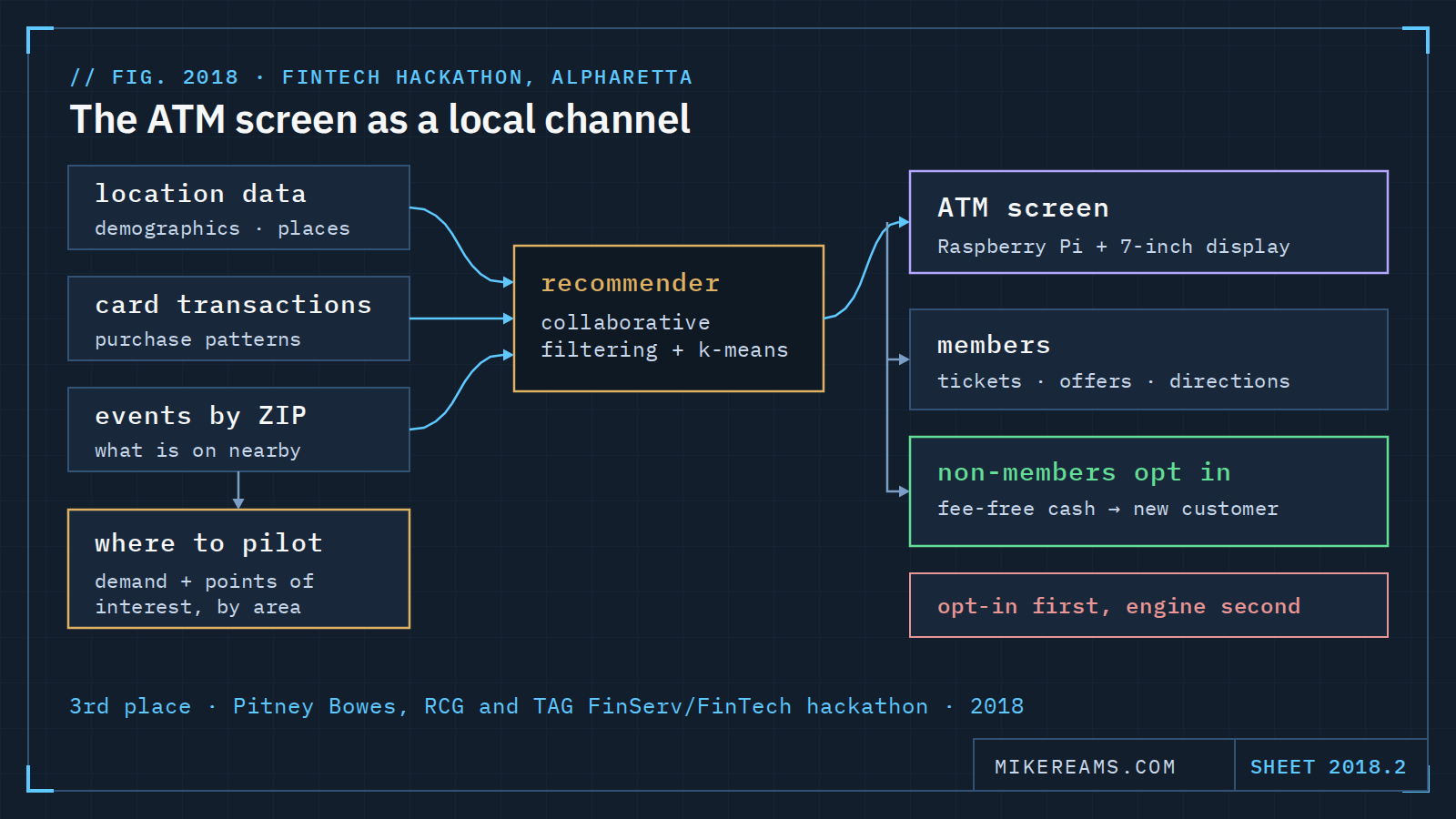Click the green 'non-members opt in' heading
Viewport: 1456px width, 819px height.
tap(1084, 472)
